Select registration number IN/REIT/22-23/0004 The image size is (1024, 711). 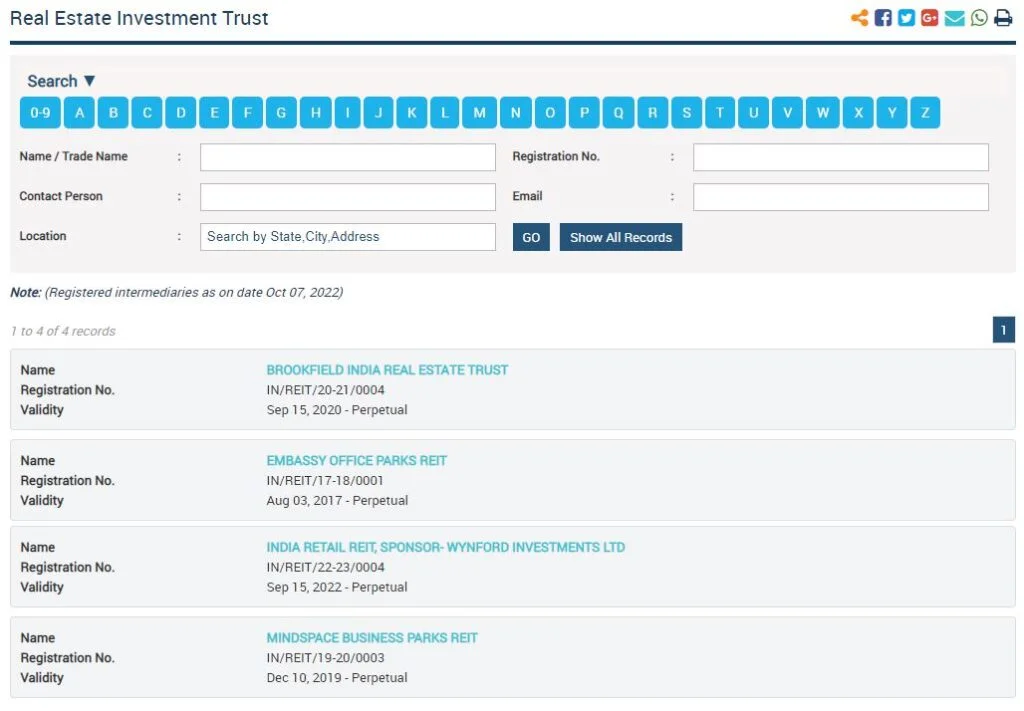(325, 567)
